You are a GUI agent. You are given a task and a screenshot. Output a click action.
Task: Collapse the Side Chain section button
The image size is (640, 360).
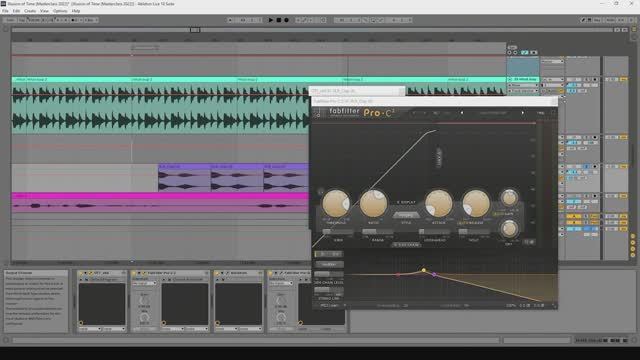point(406,245)
